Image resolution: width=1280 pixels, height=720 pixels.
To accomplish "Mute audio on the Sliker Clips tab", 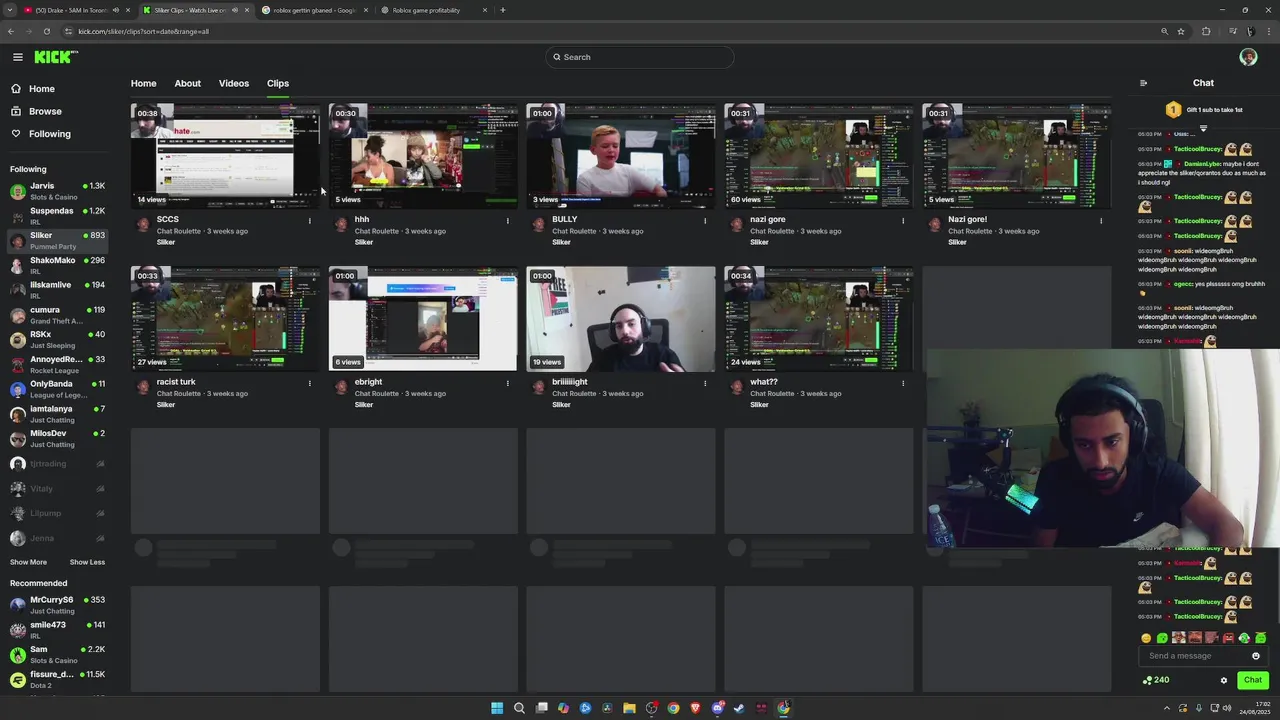I will (x=235, y=10).
